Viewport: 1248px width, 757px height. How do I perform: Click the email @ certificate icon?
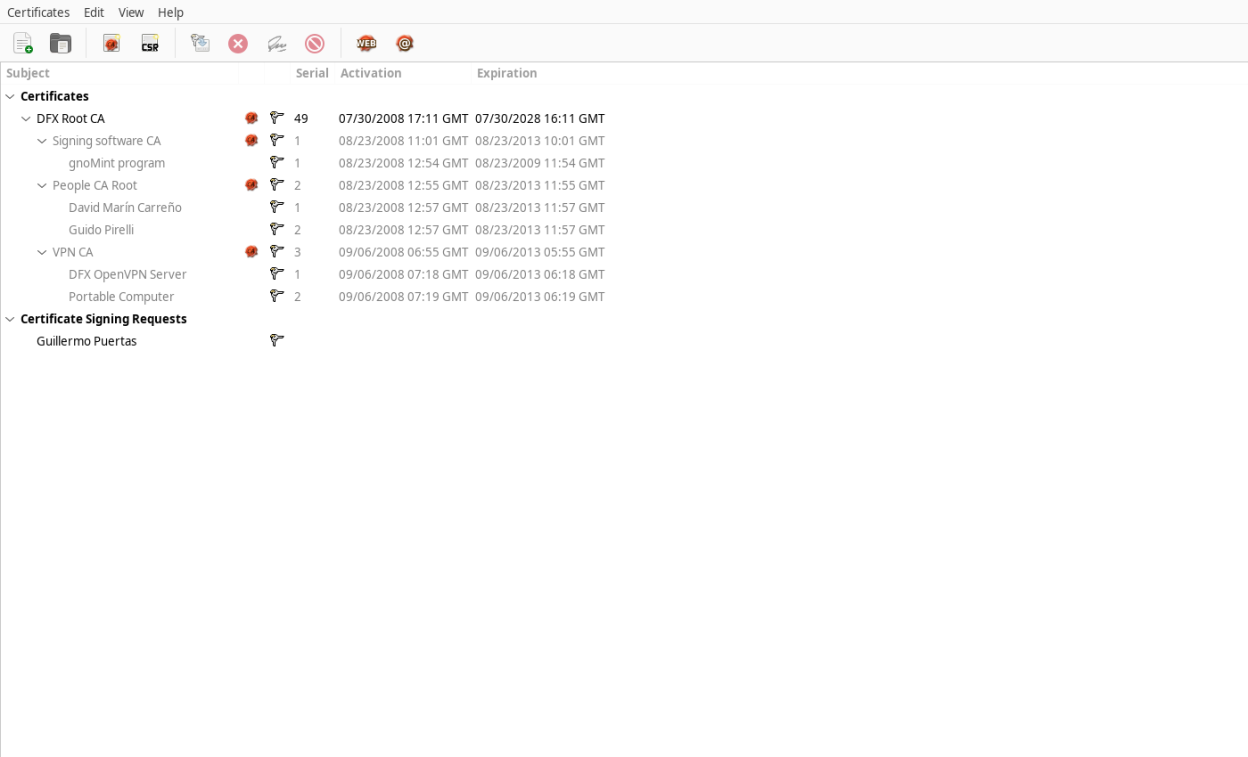click(405, 43)
